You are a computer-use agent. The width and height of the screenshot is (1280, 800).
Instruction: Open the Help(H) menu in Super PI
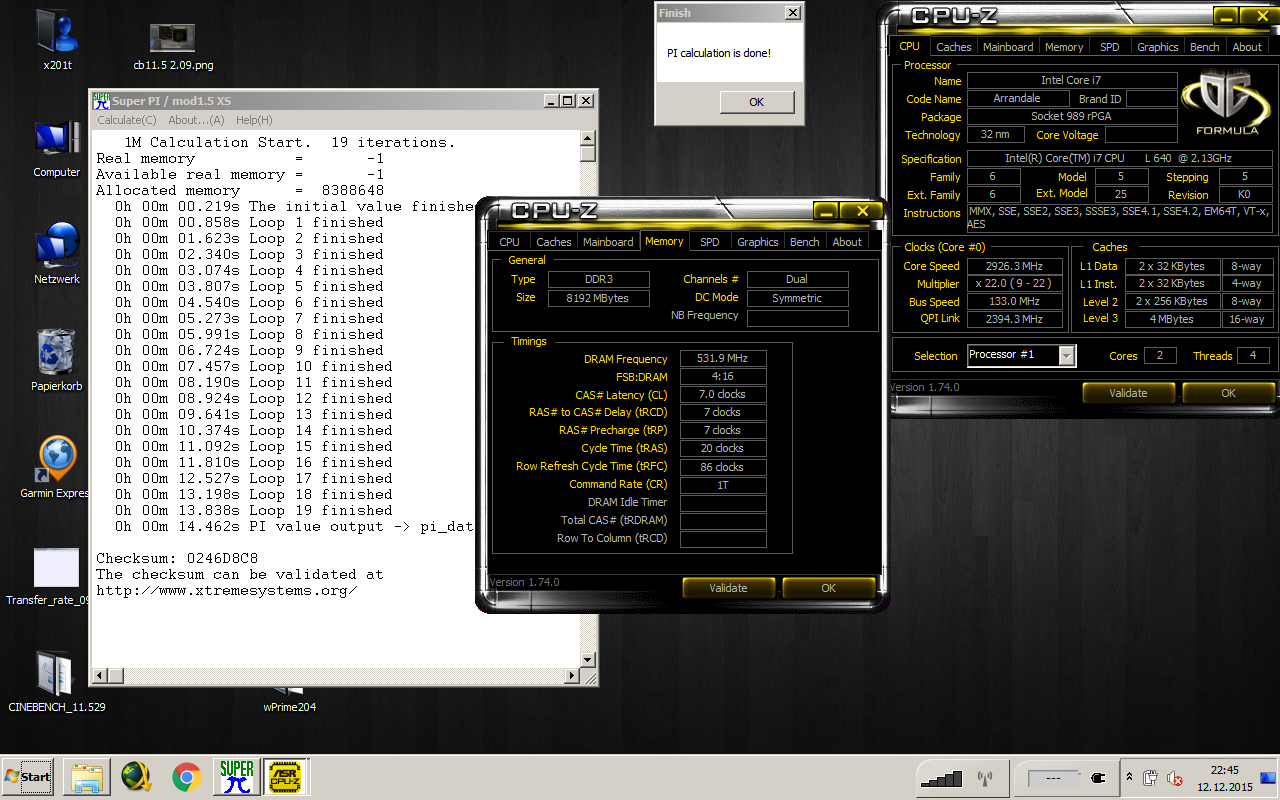(254, 120)
